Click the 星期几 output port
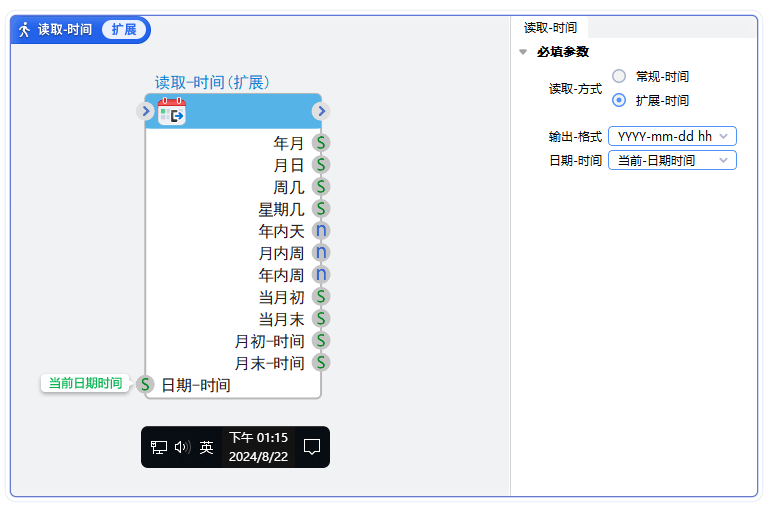This screenshot has width=774, height=506. [x=321, y=209]
